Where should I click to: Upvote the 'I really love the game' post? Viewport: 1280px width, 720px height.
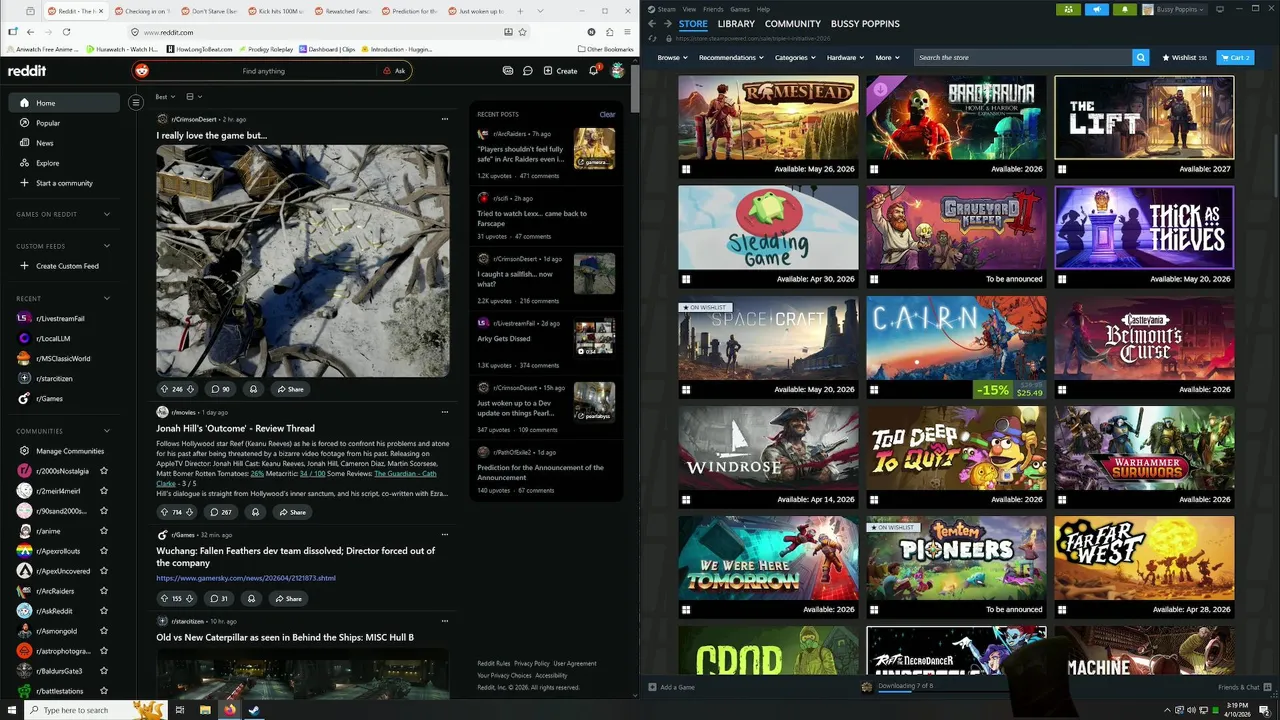point(165,389)
